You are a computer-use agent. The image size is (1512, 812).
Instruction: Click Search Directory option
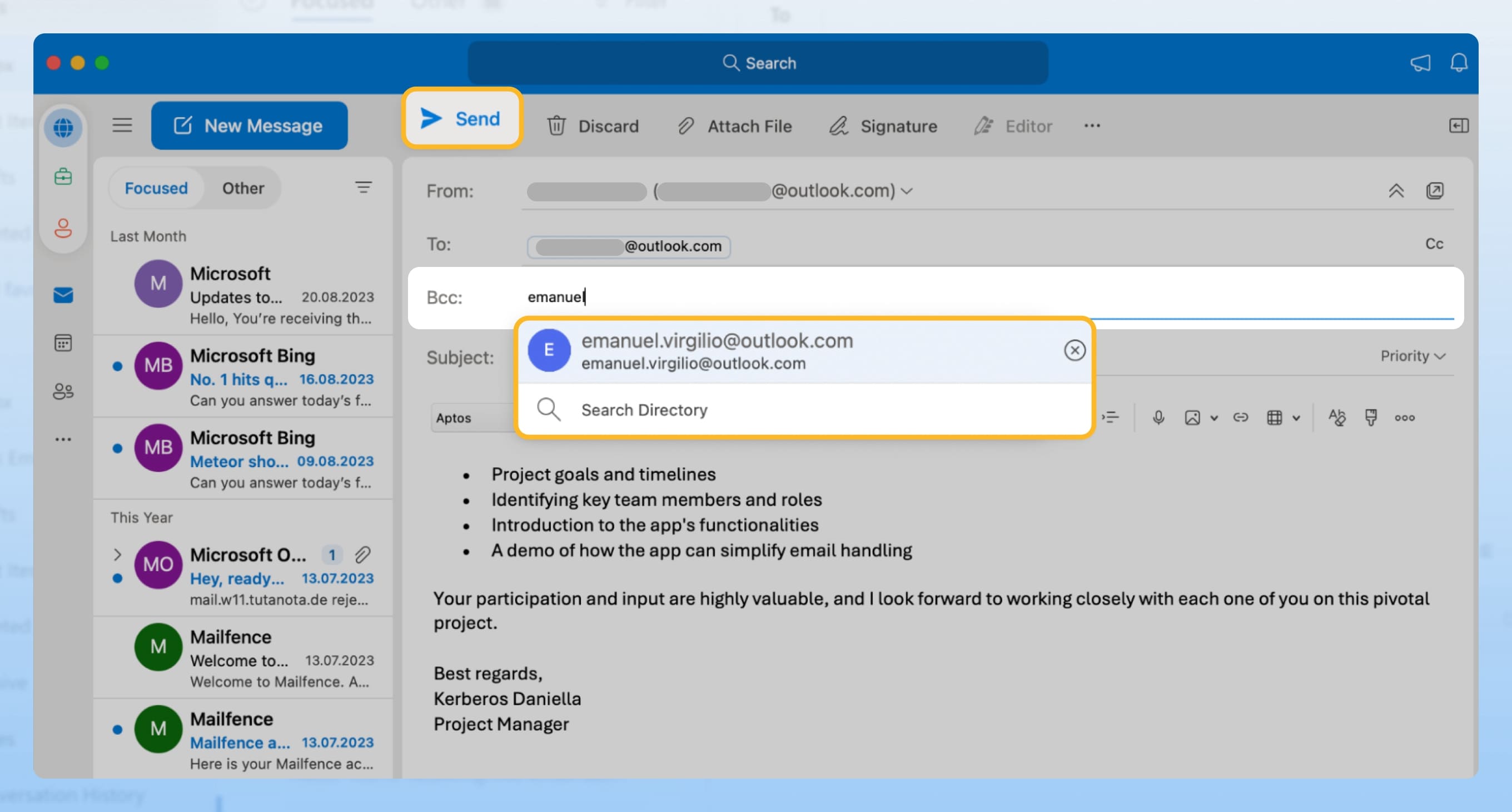(644, 409)
